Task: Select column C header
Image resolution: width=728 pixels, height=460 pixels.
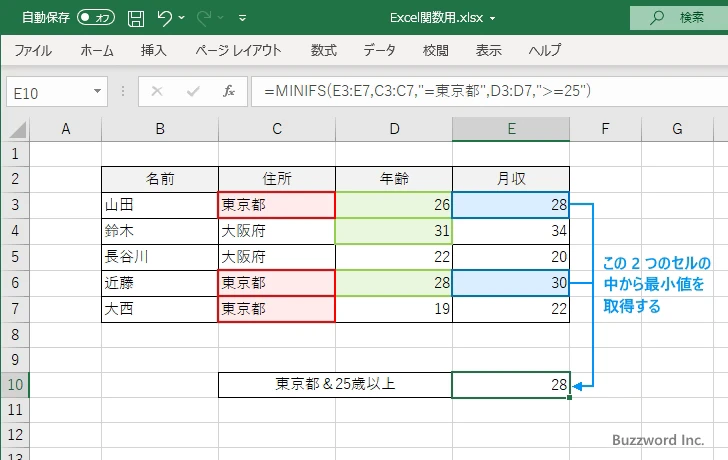Action: click(x=277, y=129)
